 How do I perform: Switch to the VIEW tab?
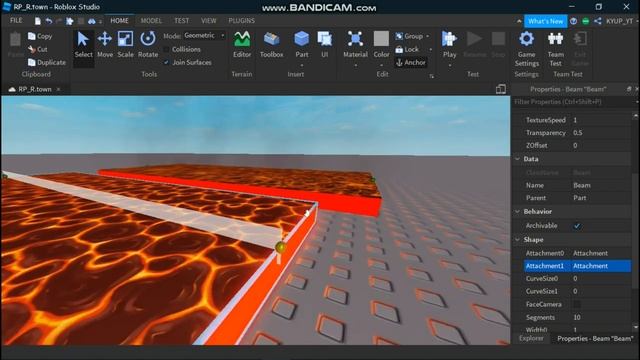click(x=208, y=20)
